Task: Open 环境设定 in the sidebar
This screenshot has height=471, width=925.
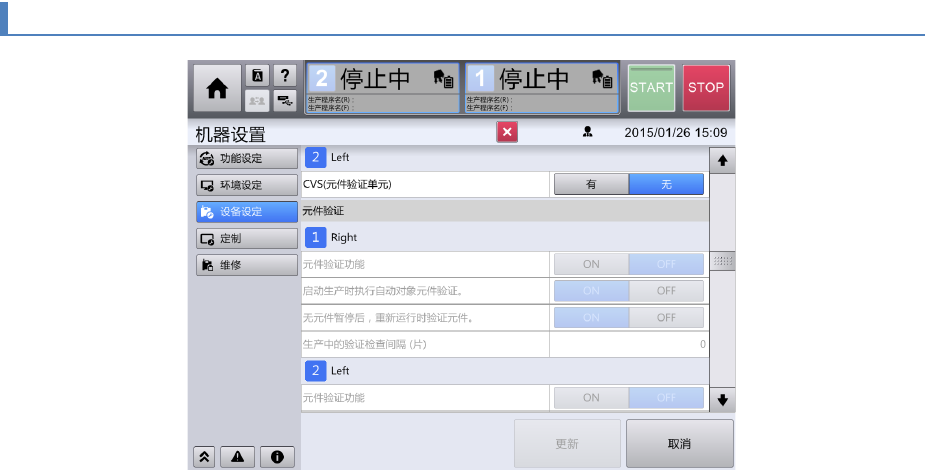Action: pos(247,185)
